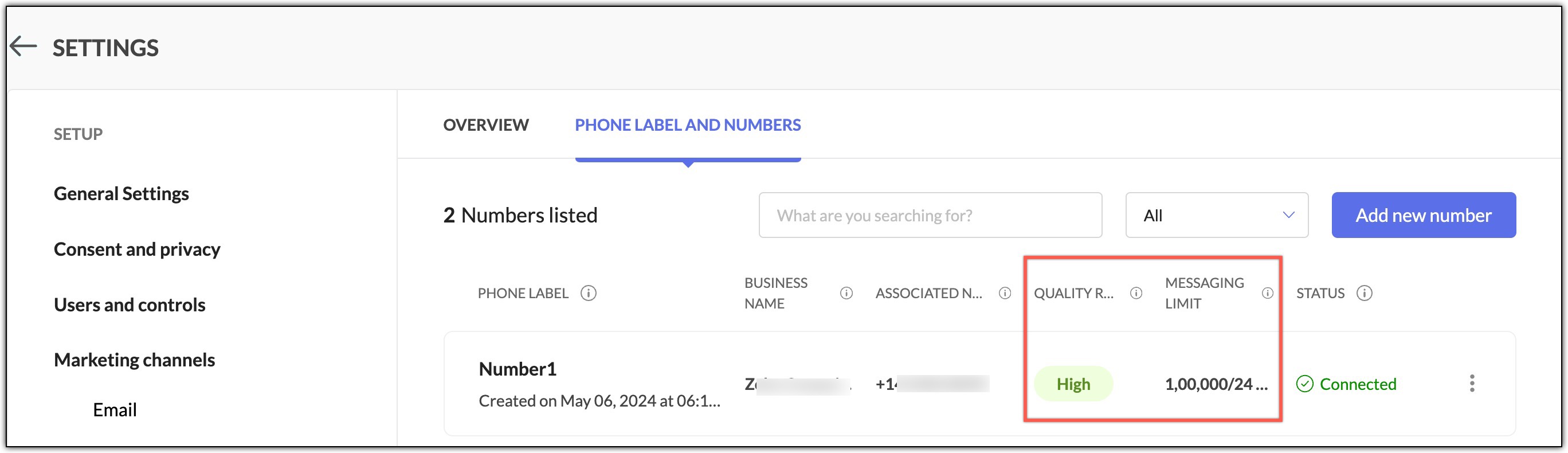Viewport: 1568px width, 453px height.
Task: Click info icon next to Associated N...
Action: pyautogui.click(x=1005, y=294)
